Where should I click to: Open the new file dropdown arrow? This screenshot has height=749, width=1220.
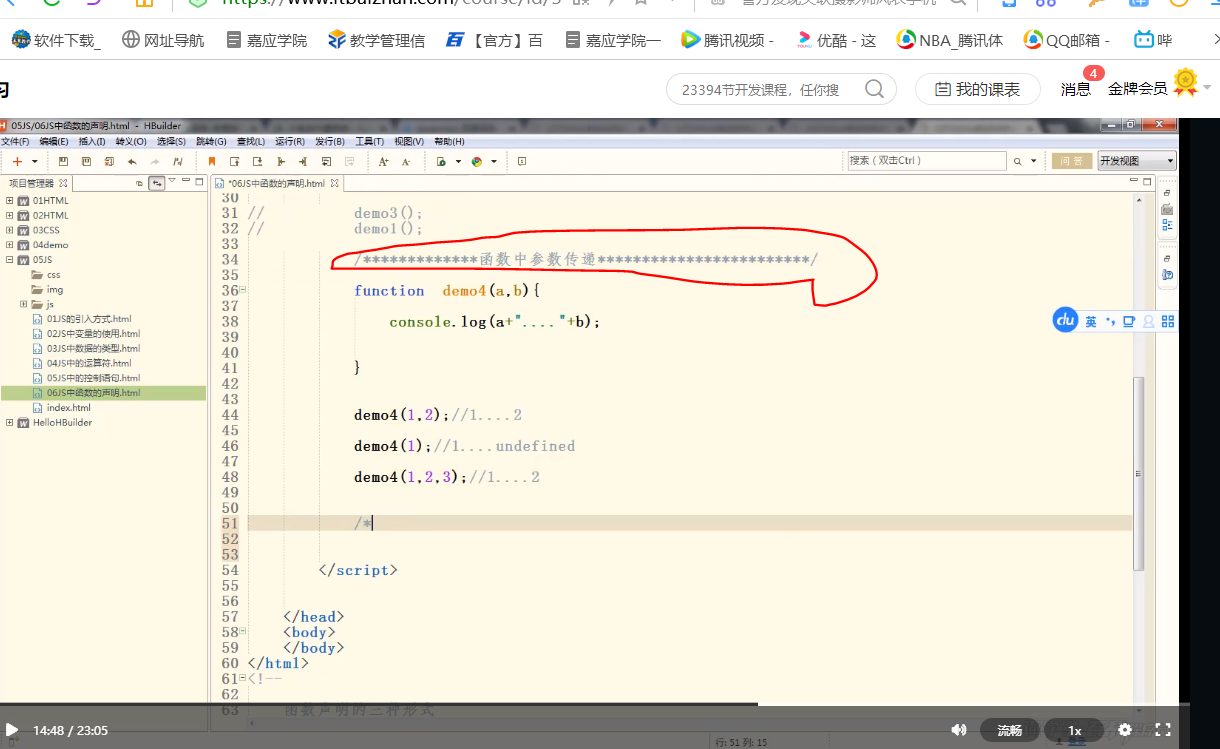tap(34, 161)
